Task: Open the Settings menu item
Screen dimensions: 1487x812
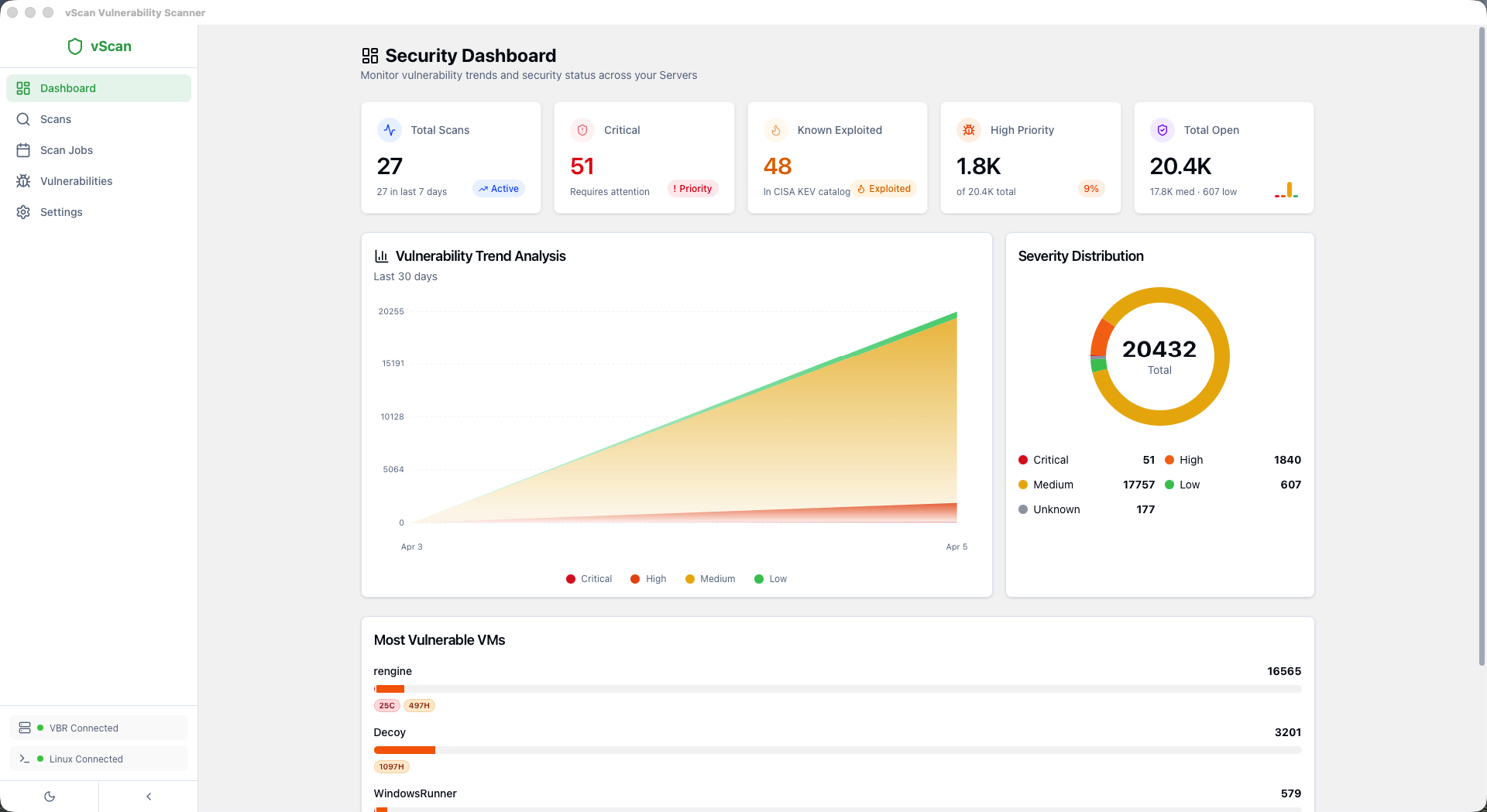Action: click(98, 212)
